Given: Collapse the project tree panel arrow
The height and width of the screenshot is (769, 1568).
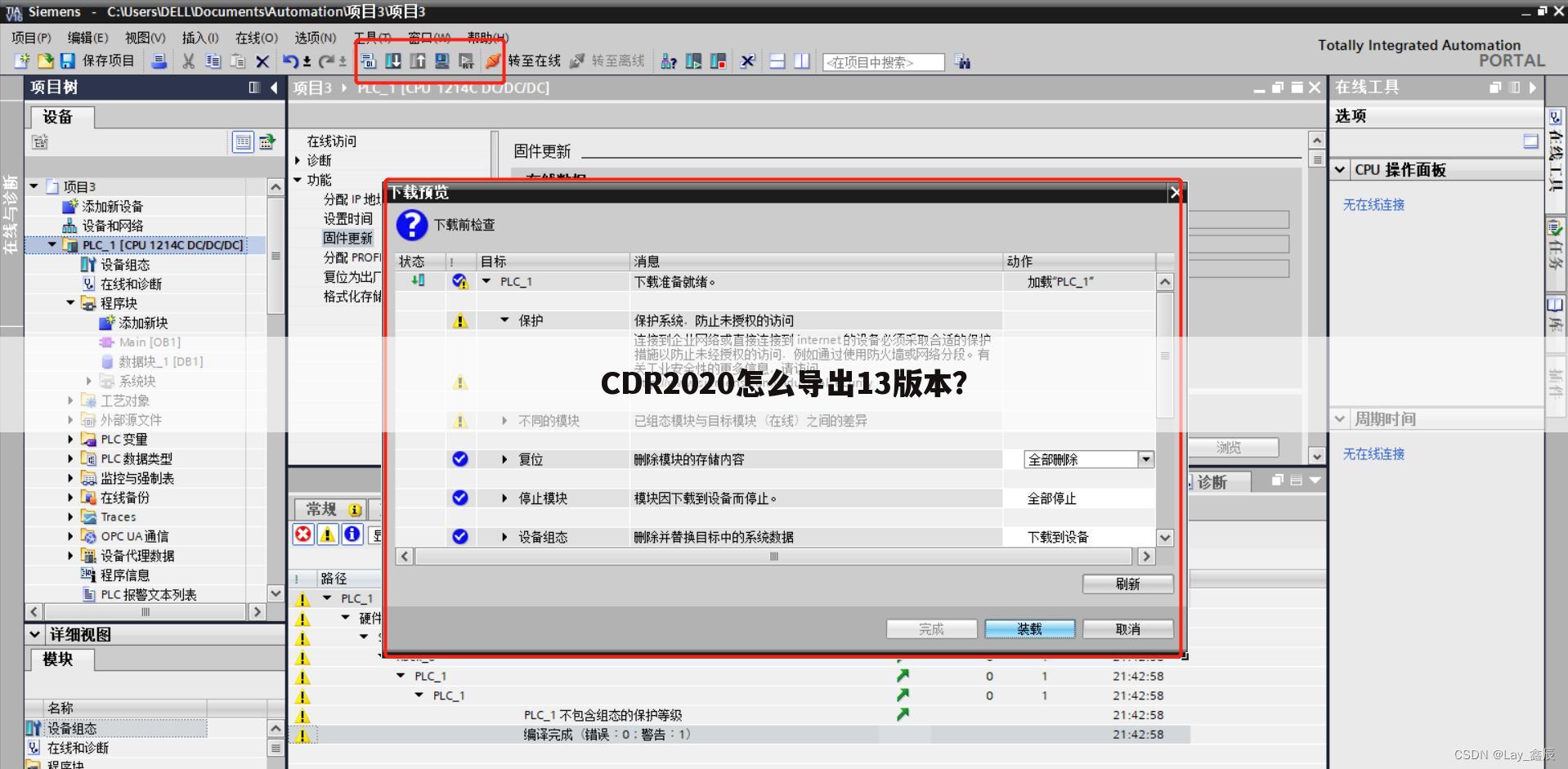Looking at the screenshot, I should click(274, 87).
